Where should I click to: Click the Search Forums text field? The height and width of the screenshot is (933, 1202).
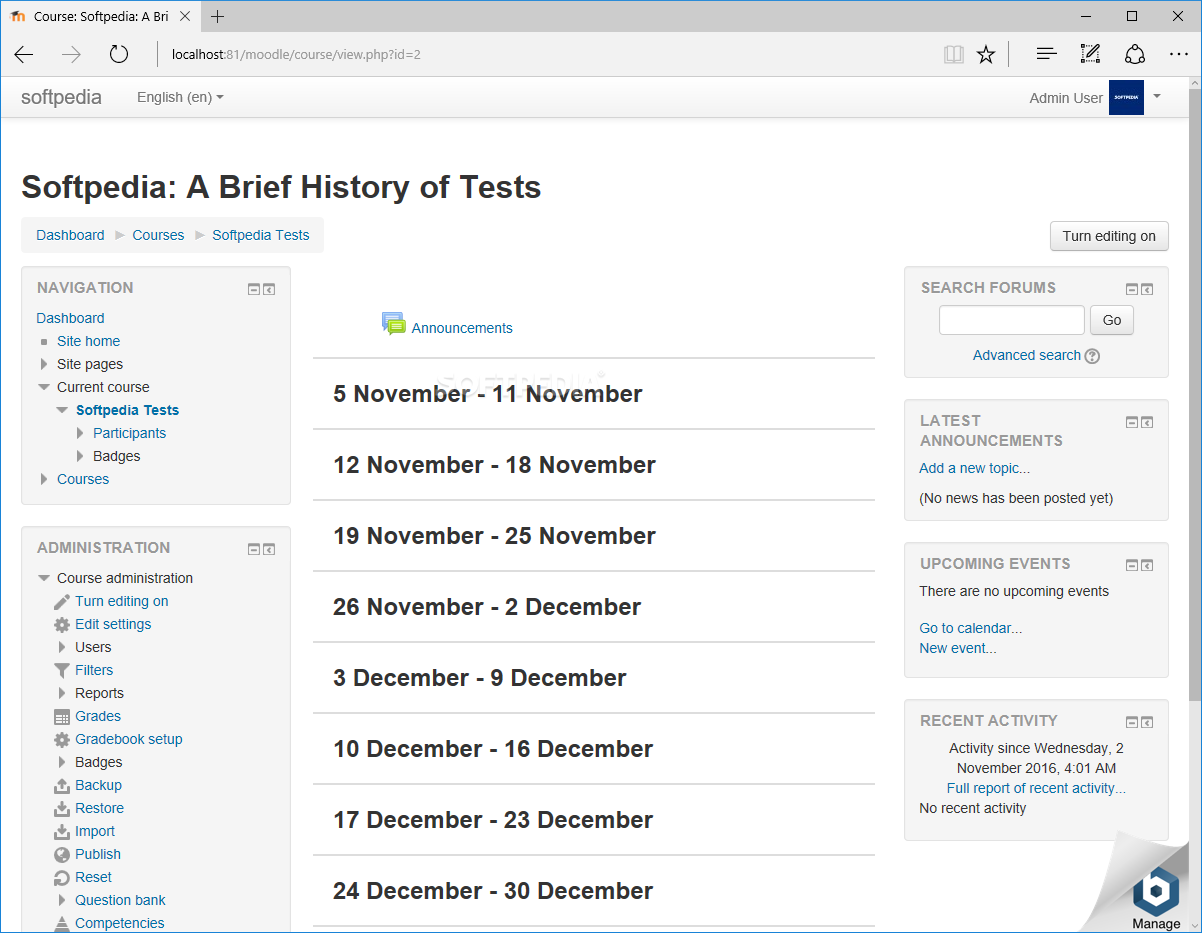point(1012,320)
